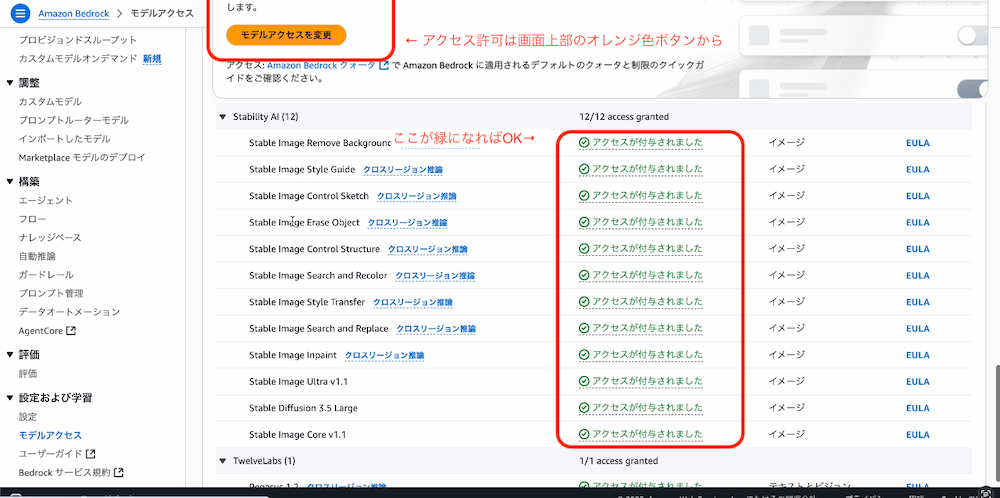This screenshot has height=498, width=1000.
Task: Open EULA for Stable Image Core v1.1
Action: 918,435
